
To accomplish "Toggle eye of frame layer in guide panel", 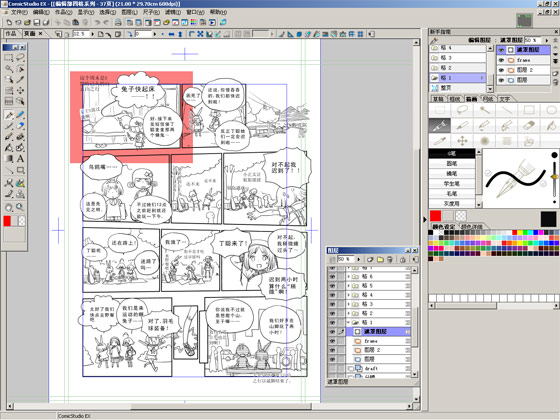I will pyautogui.click(x=501, y=60).
